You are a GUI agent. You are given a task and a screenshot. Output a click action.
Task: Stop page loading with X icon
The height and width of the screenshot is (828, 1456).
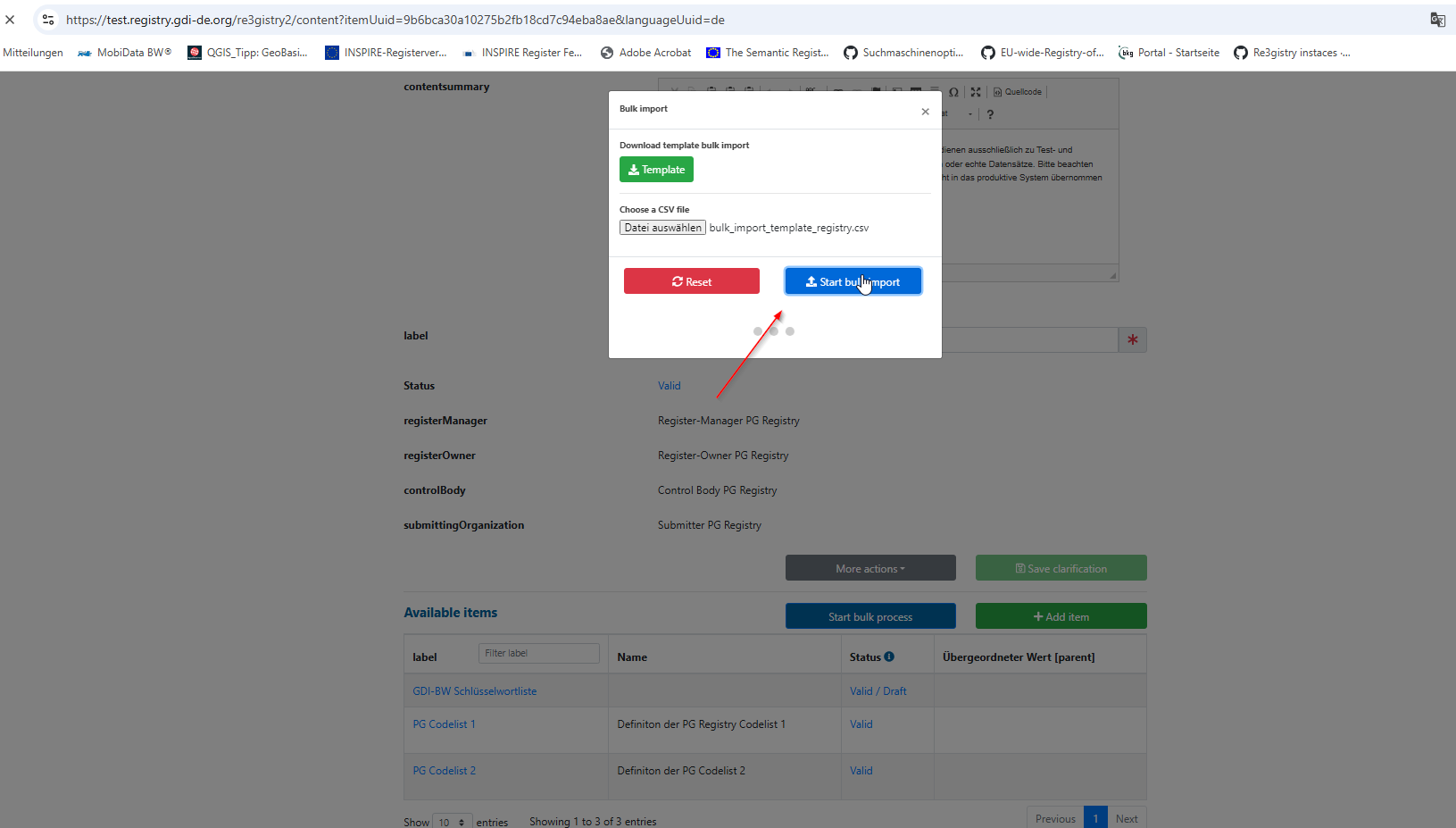[11, 20]
